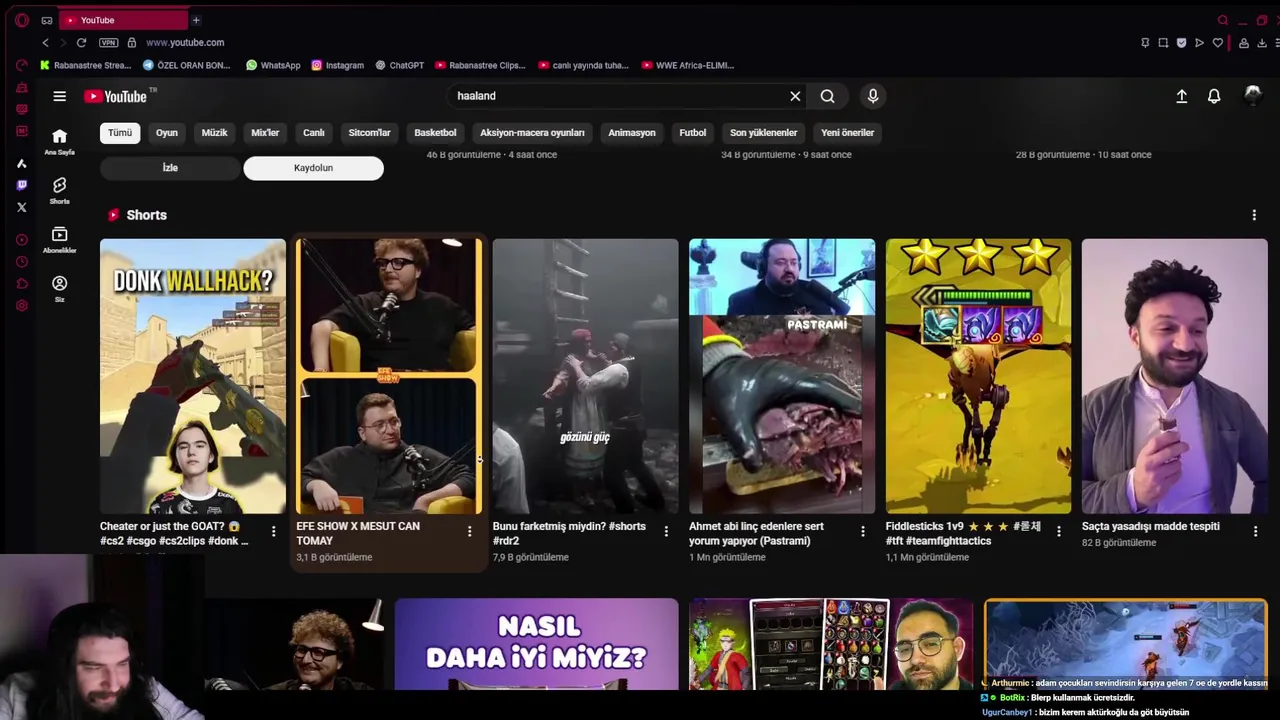Select the Oyun filter chip

167,133
